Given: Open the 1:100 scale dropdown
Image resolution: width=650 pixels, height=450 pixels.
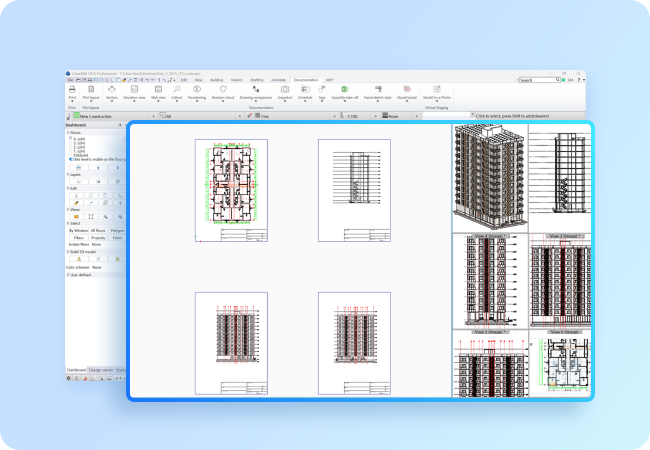Looking at the screenshot, I should tap(375, 117).
